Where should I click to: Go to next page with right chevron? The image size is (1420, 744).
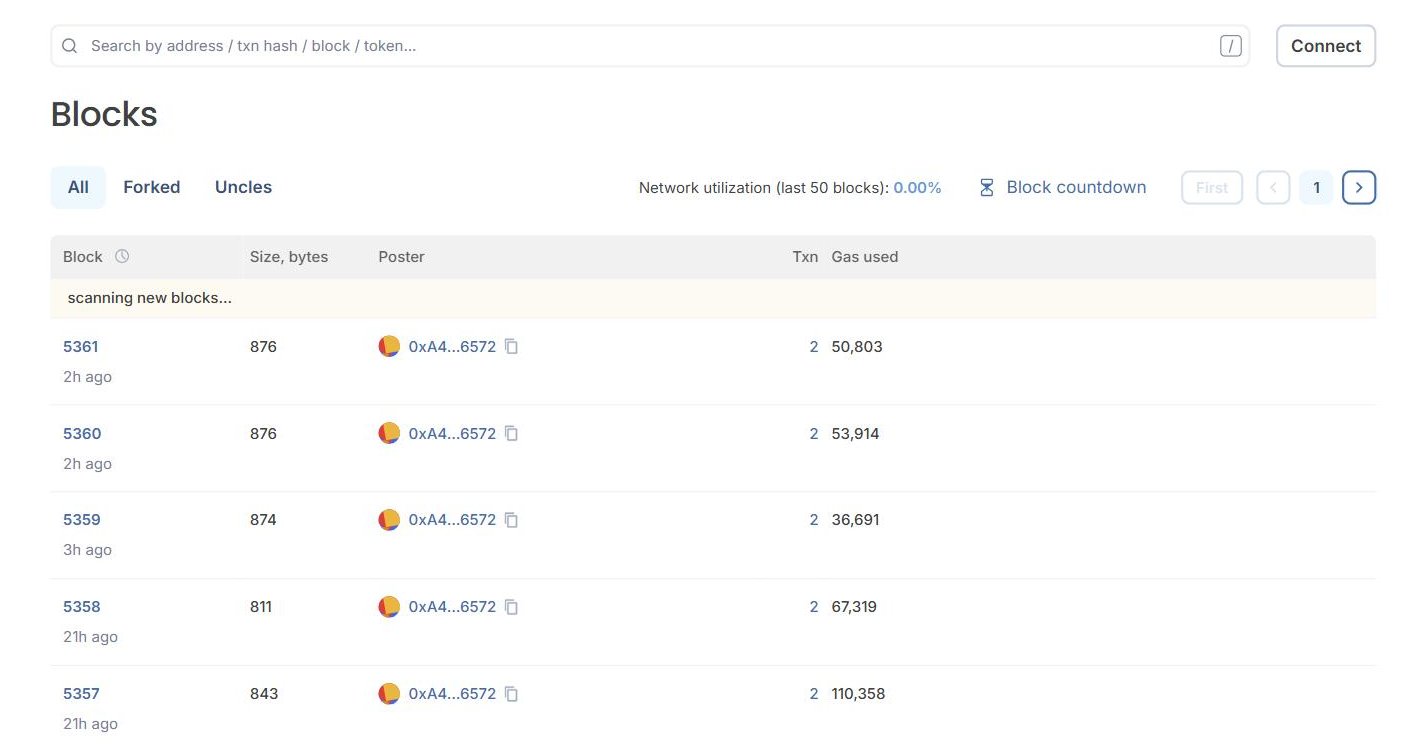pyautogui.click(x=1359, y=187)
